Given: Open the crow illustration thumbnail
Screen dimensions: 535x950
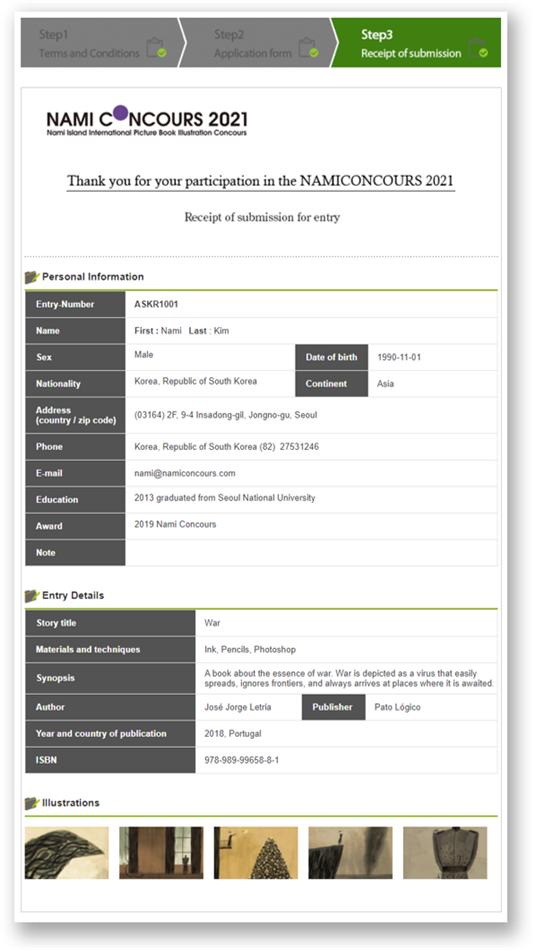Looking at the screenshot, I should point(67,852).
